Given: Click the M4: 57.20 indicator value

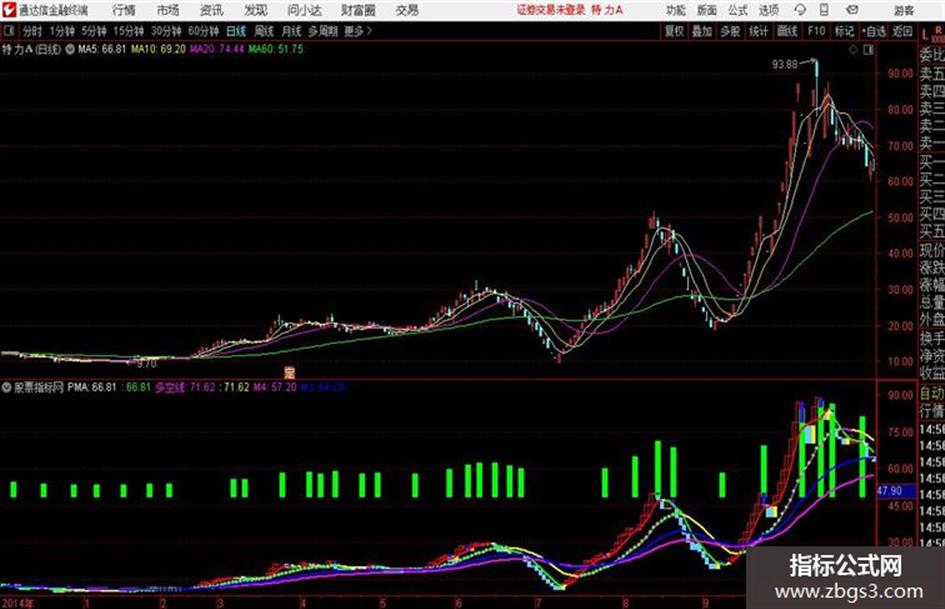Looking at the screenshot, I should pyautogui.click(x=275, y=387).
